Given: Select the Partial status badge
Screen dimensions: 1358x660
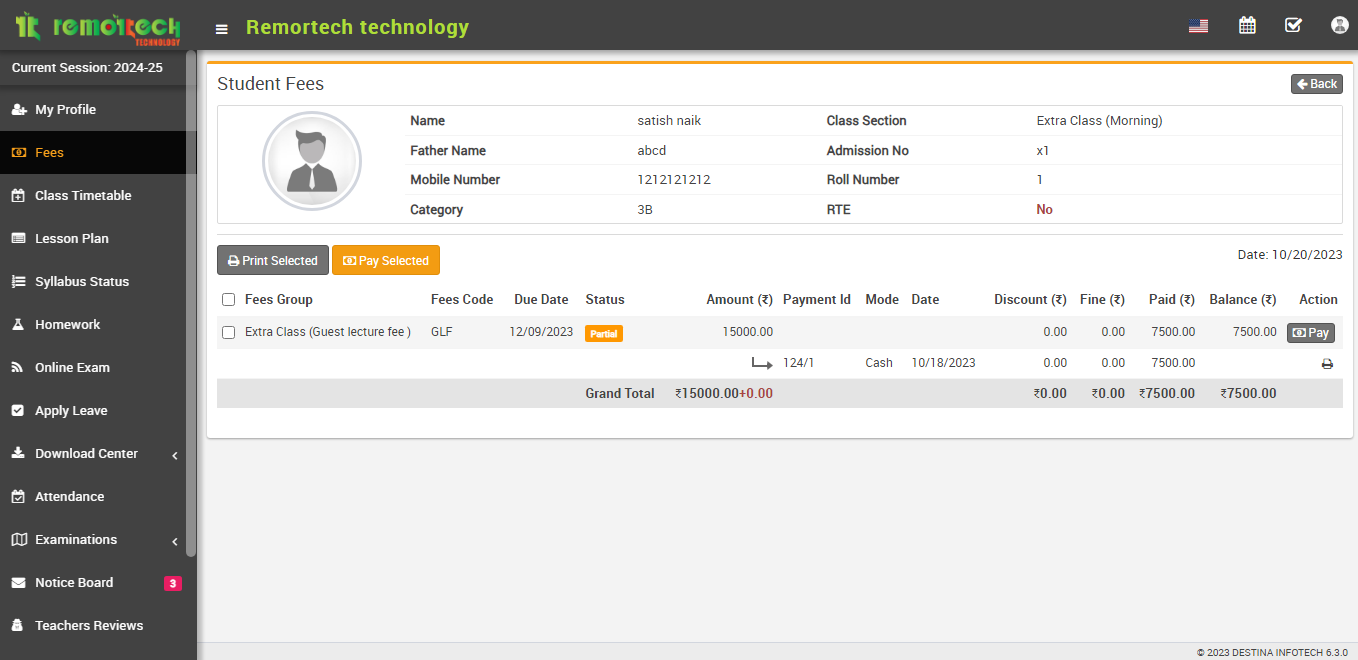Looking at the screenshot, I should [604, 332].
